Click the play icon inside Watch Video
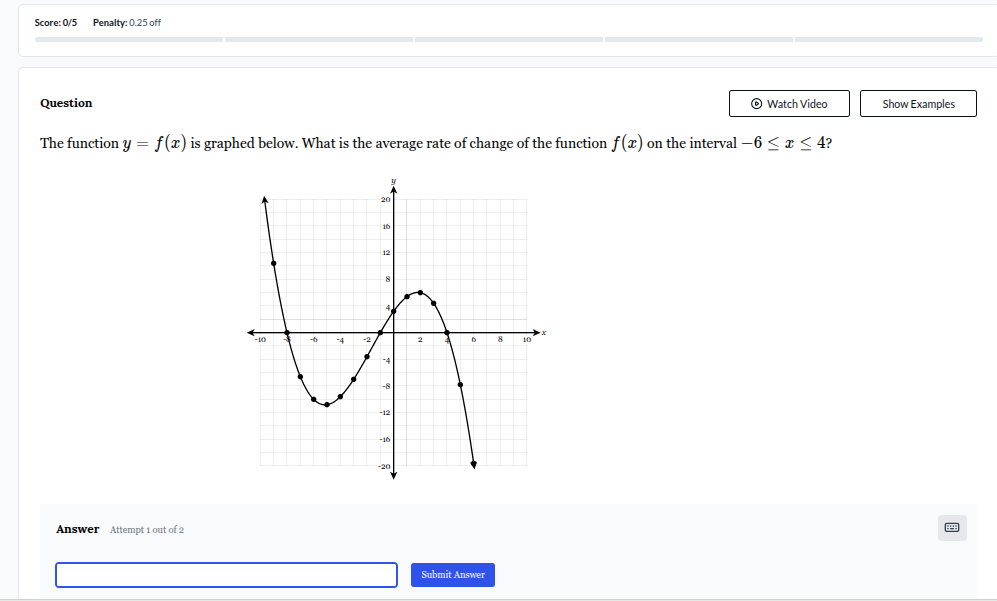Screen dimensions: 997x601 (x=757, y=103)
